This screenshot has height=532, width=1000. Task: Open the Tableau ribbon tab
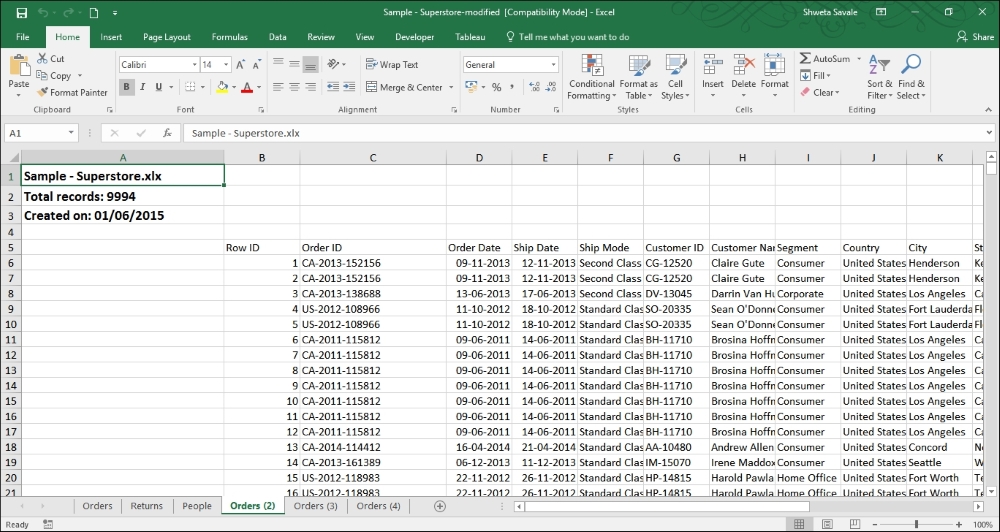point(470,37)
